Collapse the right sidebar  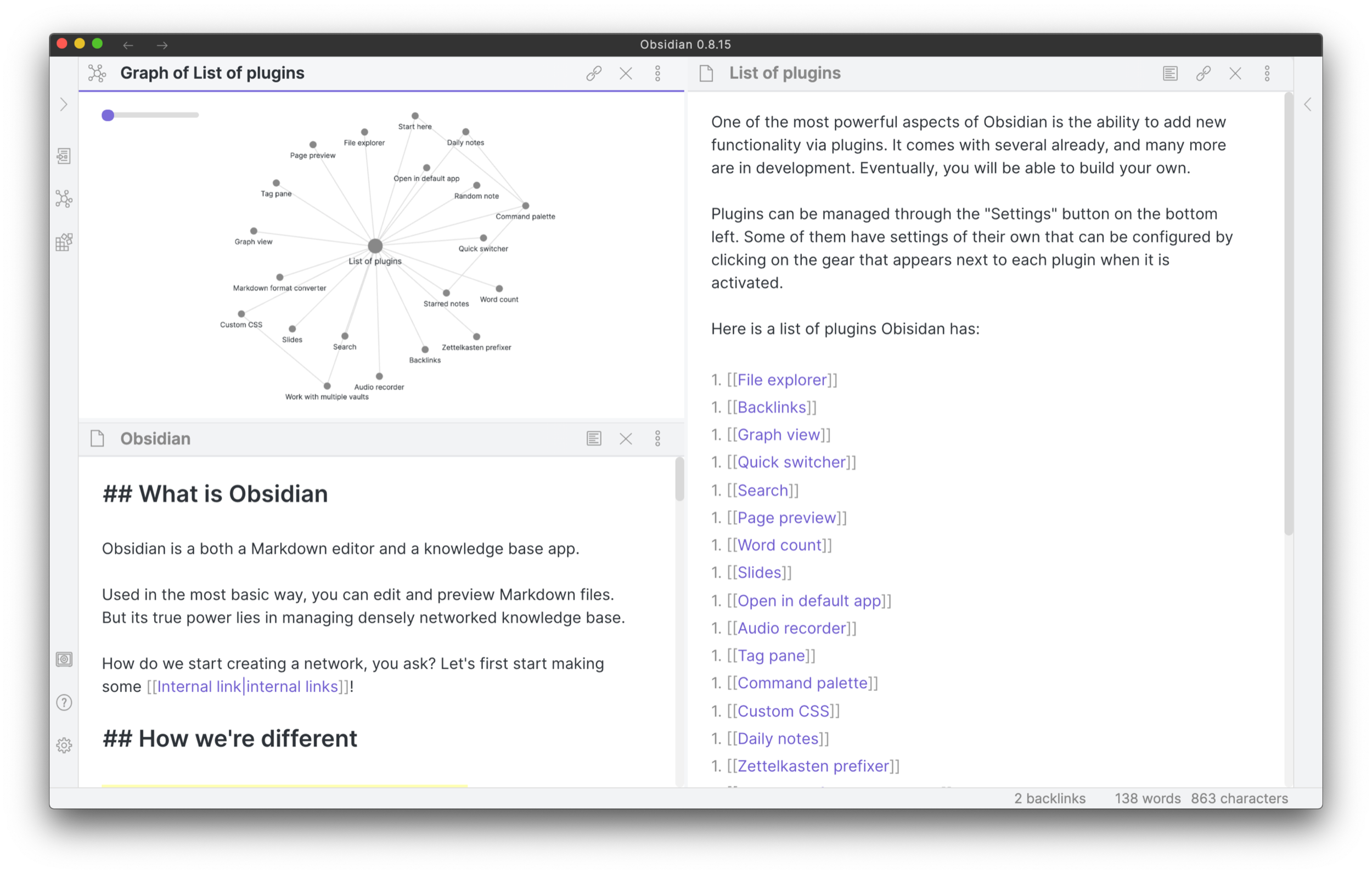[x=1308, y=104]
